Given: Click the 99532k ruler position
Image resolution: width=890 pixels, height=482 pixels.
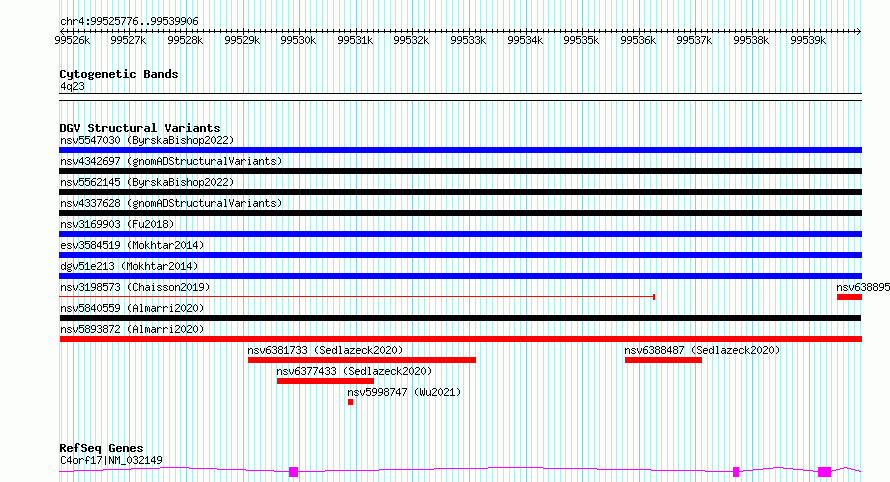Looking at the screenshot, I should click(411, 40).
